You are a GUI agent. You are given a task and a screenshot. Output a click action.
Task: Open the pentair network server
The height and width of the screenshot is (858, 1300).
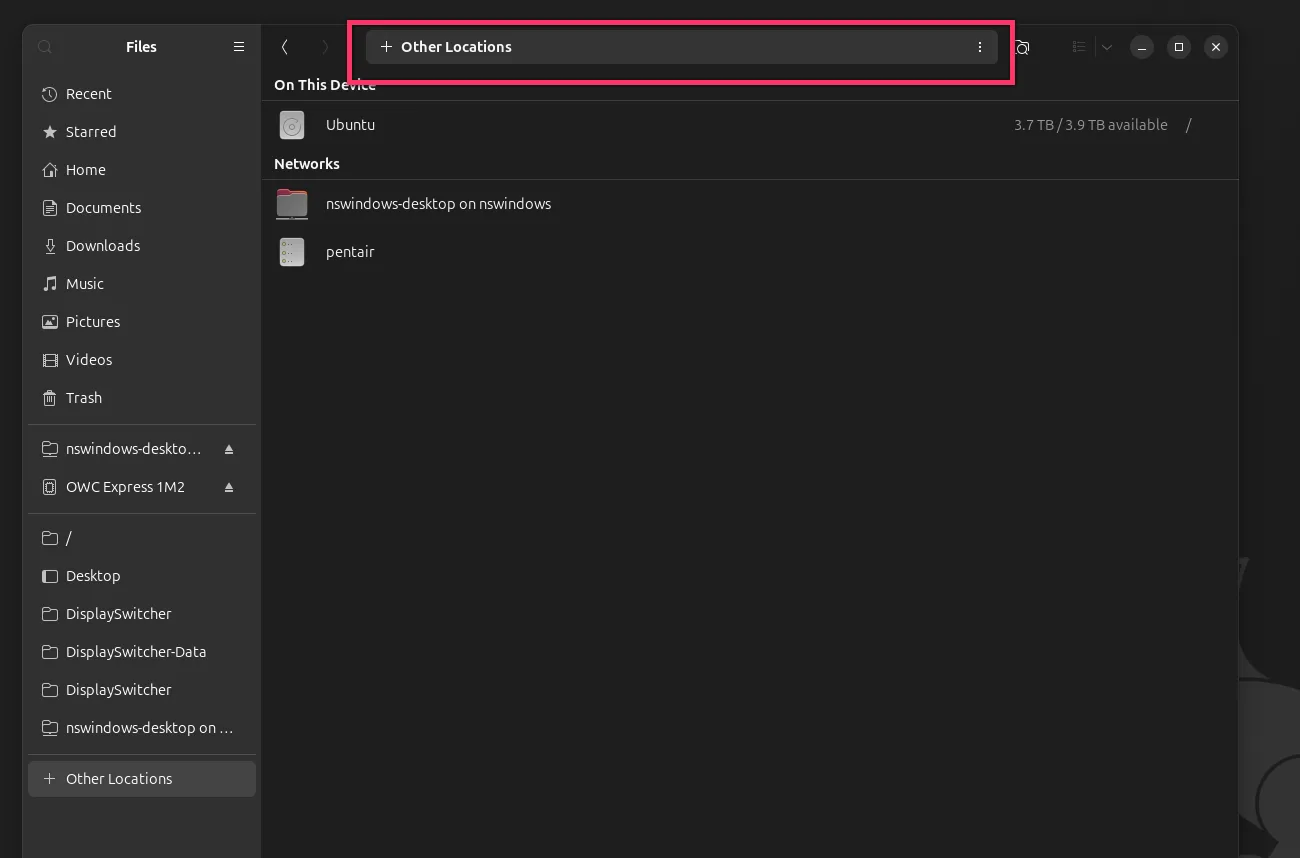(x=750, y=252)
